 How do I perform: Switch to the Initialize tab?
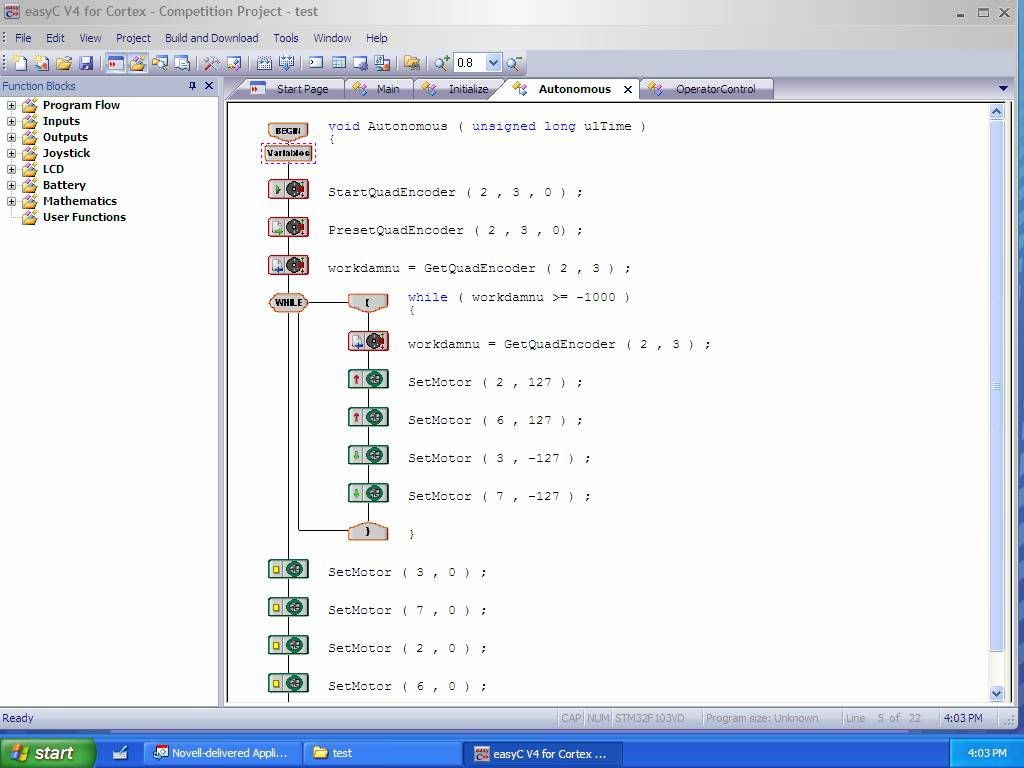point(467,89)
